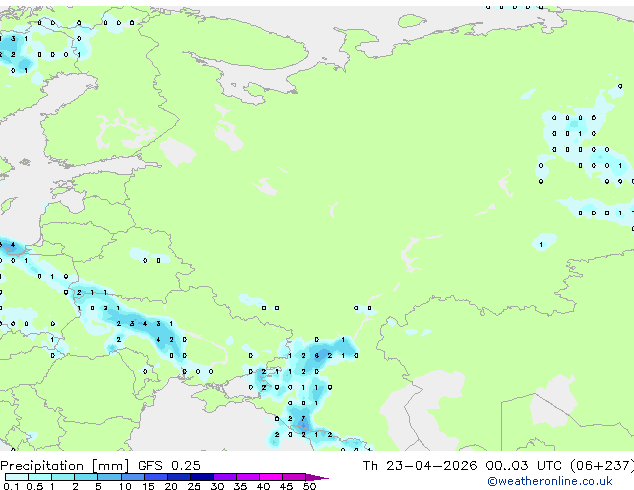Viewport: 634px width, 490px height.
Task: Select the 1–2 mm legend color segment
Action: [63, 477]
